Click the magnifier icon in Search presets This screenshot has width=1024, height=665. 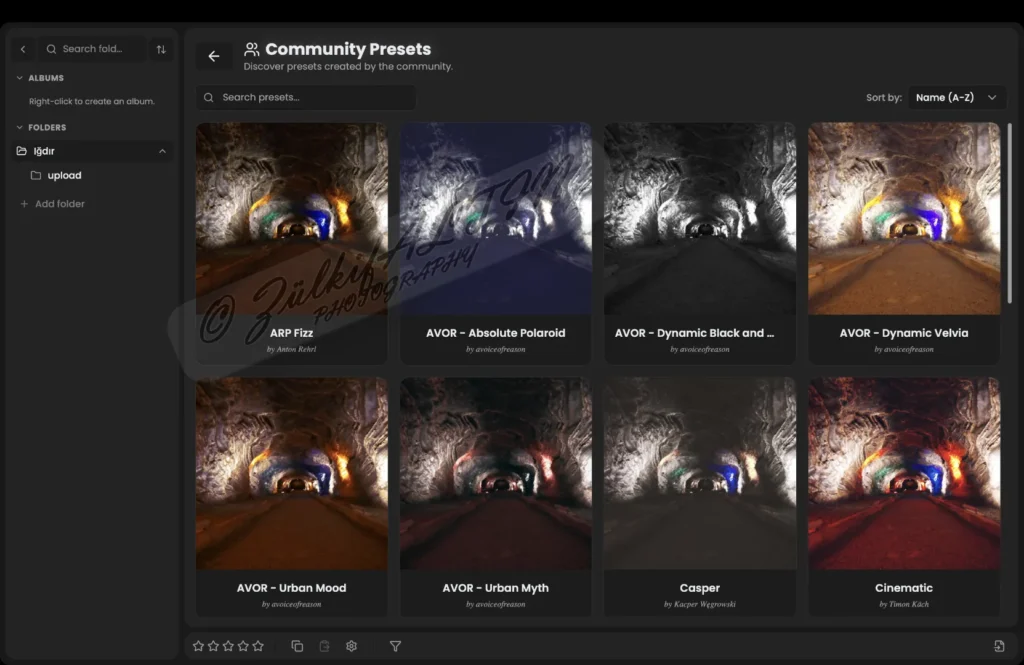[208, 97]
